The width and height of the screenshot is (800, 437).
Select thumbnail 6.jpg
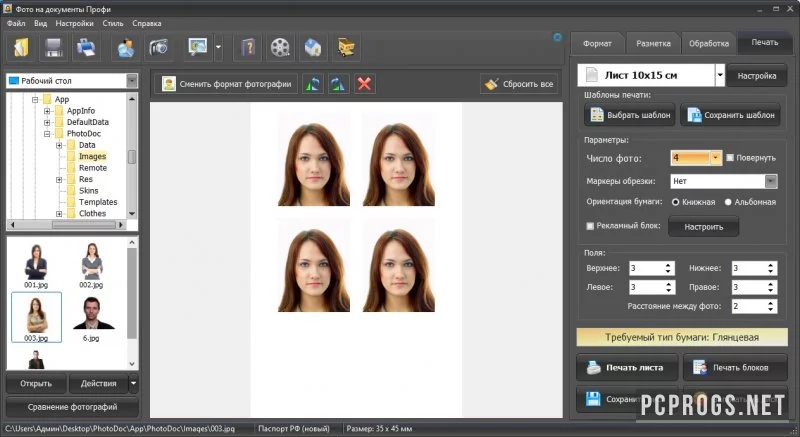[x=91, y=319]
